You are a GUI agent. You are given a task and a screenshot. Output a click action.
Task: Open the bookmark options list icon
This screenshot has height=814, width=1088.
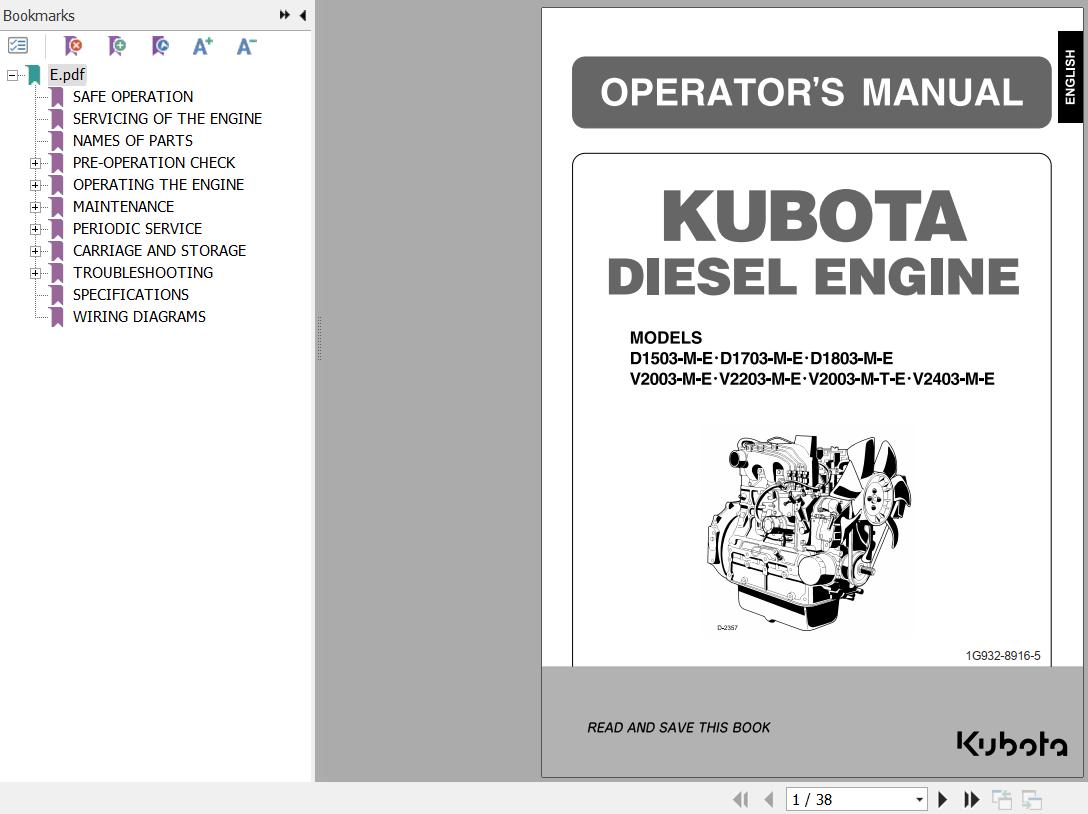click(17, 46)
